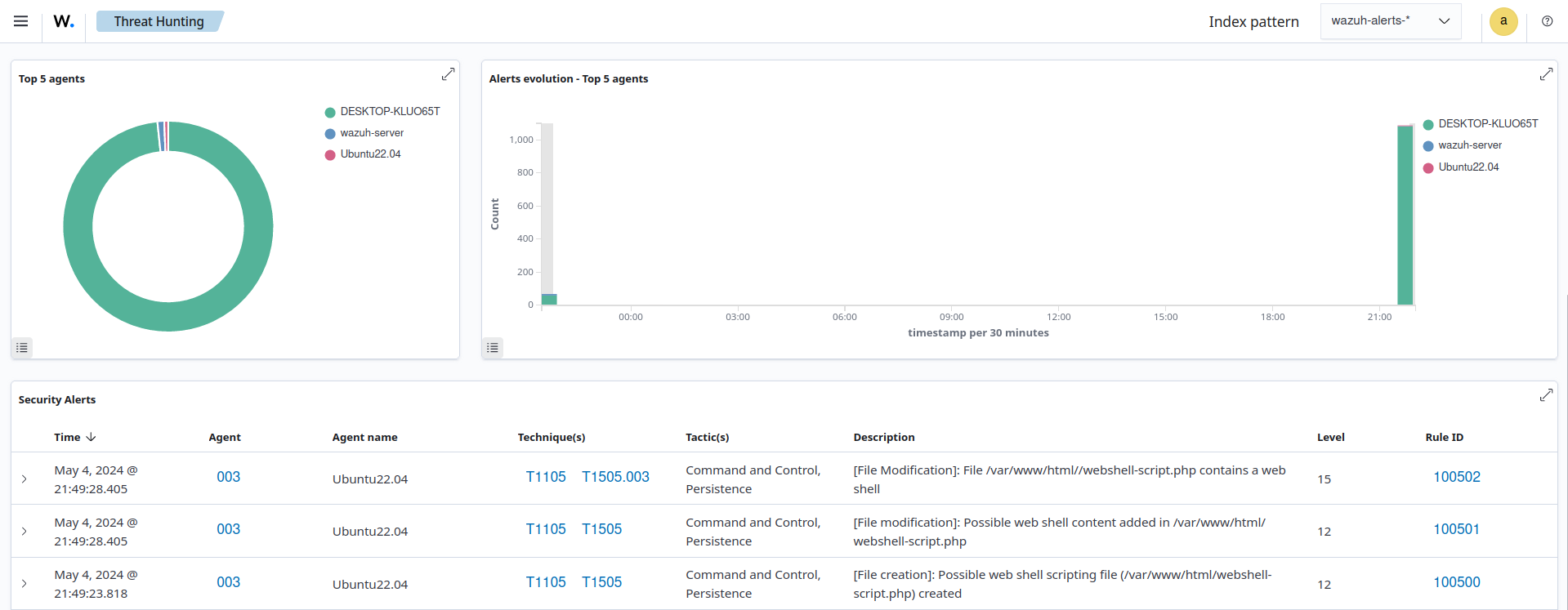Toggle wazuh-server in Alerts evolution legend
This screenshot has height=610, width=1568.
point(1469,145)
